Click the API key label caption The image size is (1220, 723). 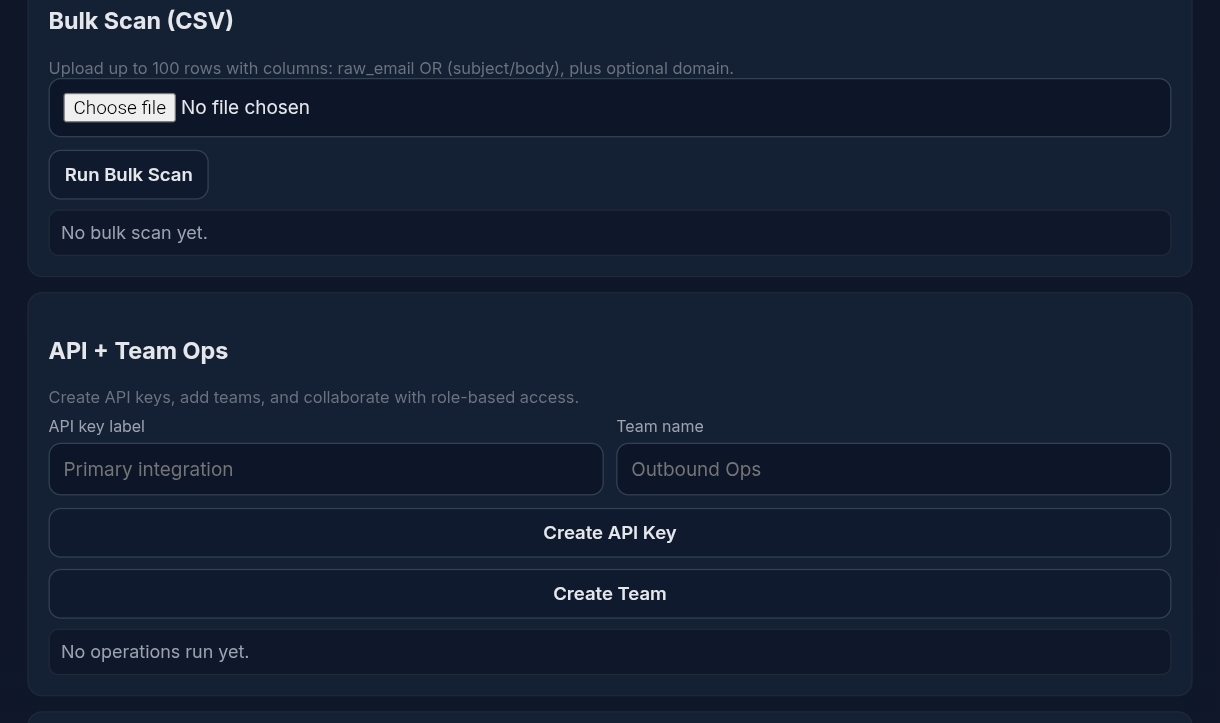tap(95, 425)
